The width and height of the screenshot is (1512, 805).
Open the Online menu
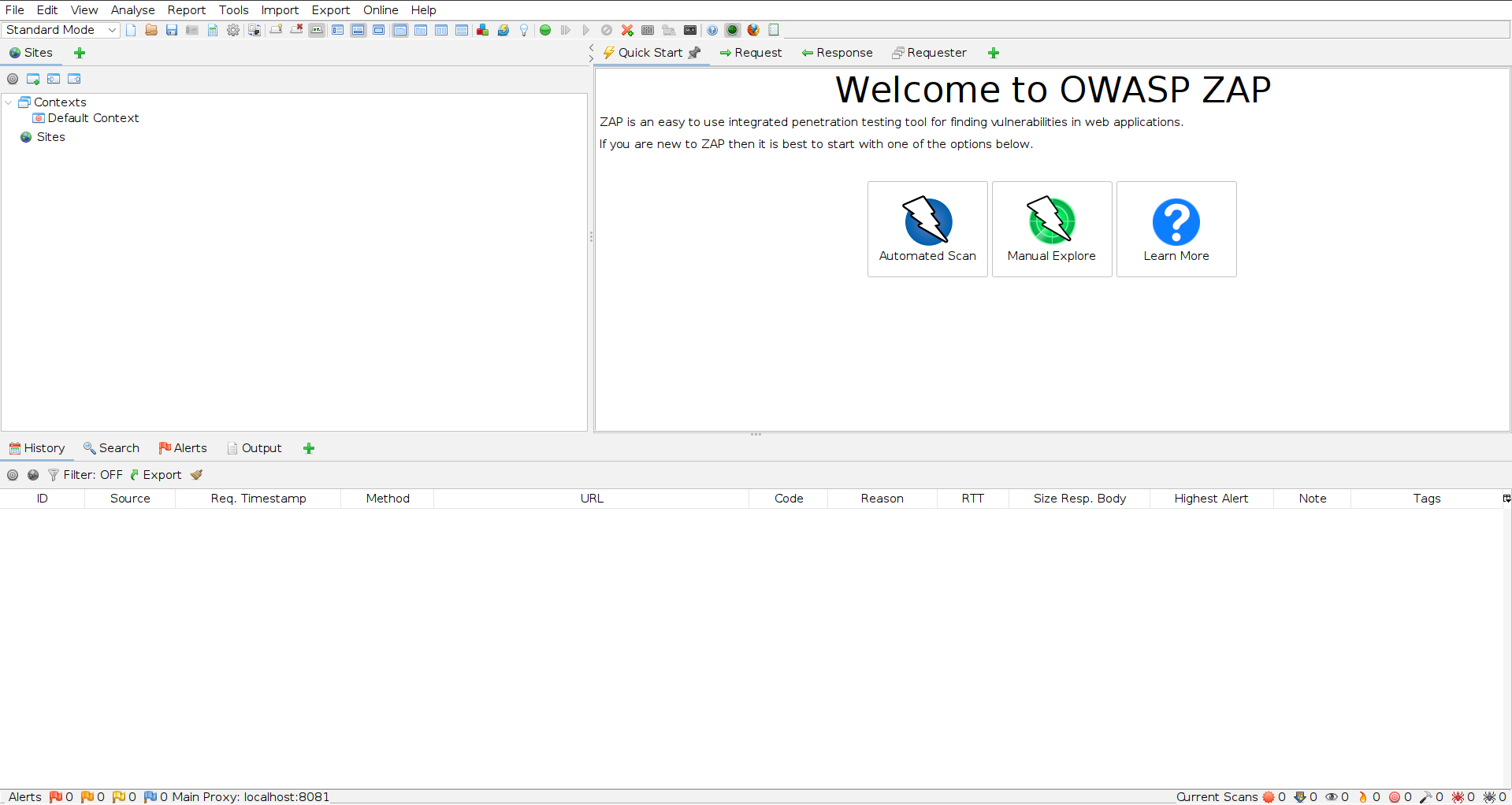[381, 10]
